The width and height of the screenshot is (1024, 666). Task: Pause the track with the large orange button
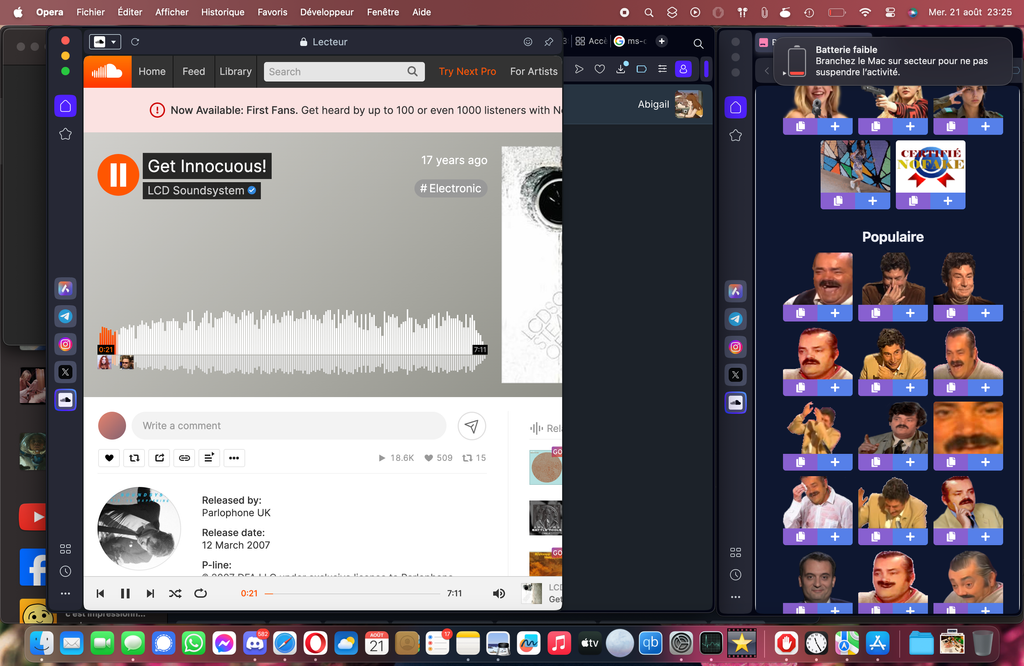[118, 174]
